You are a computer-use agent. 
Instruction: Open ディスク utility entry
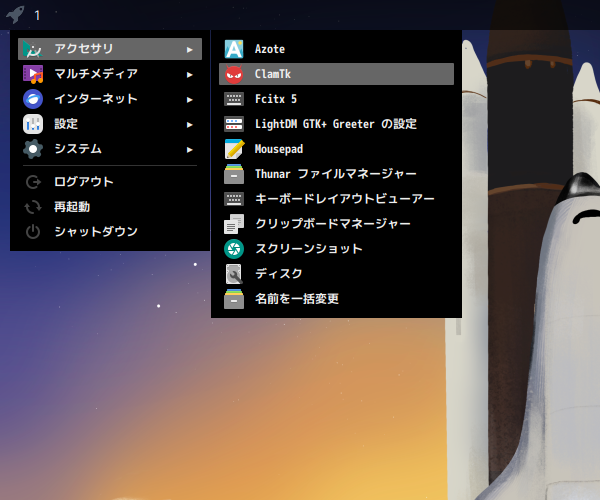[336, 274]
